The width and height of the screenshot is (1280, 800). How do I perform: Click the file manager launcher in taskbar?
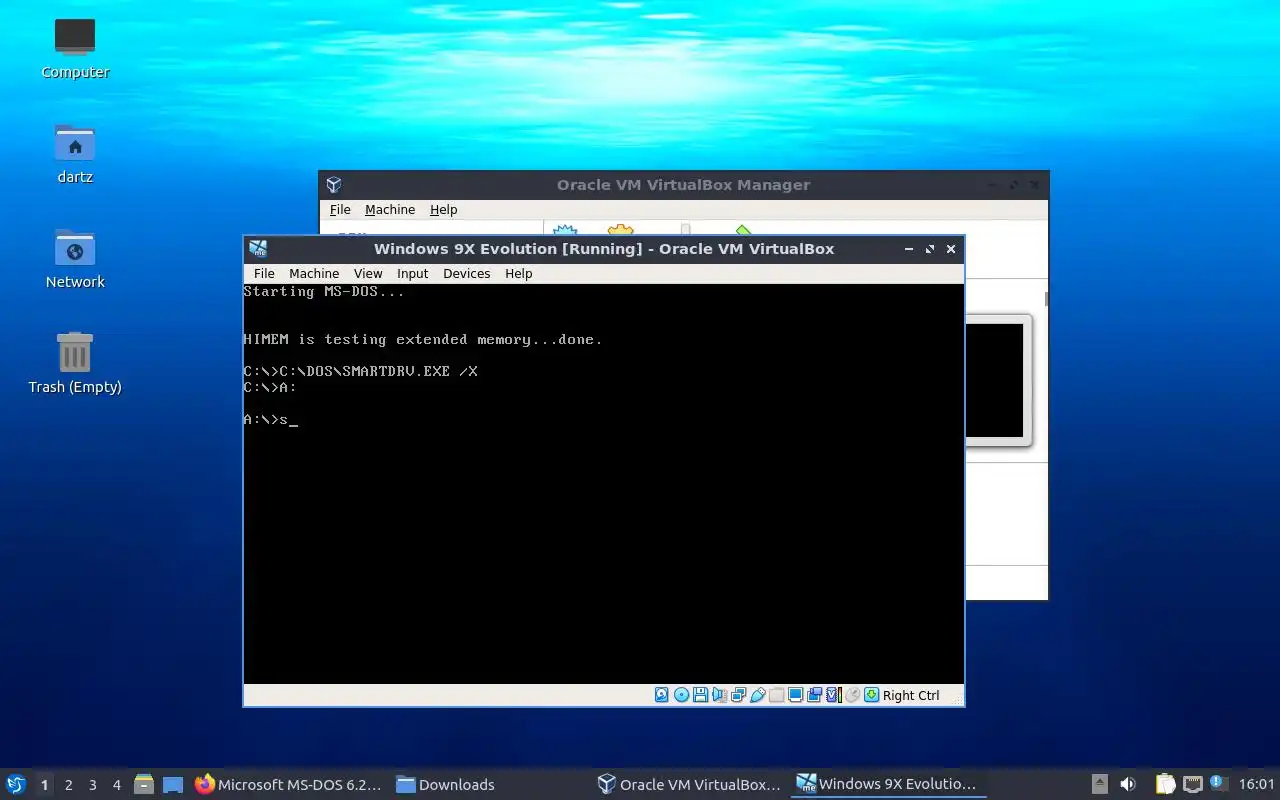(x=144, y=785)
